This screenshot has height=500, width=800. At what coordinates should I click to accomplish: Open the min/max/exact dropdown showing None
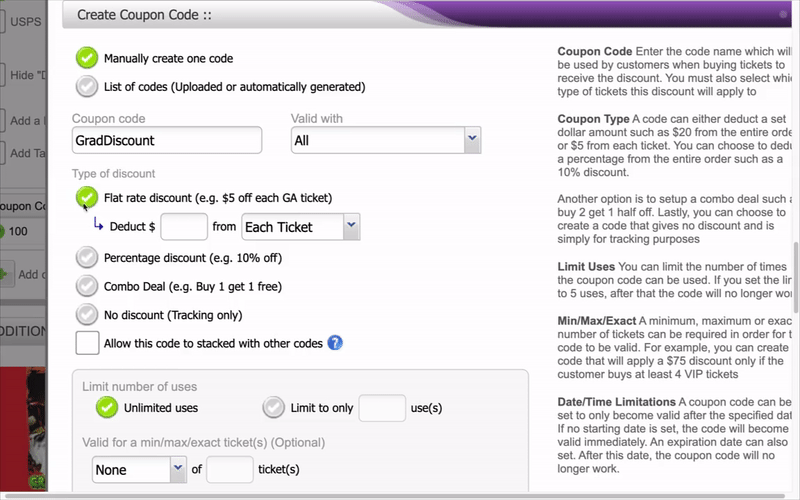pyautogui.click(x=139, y=468)
